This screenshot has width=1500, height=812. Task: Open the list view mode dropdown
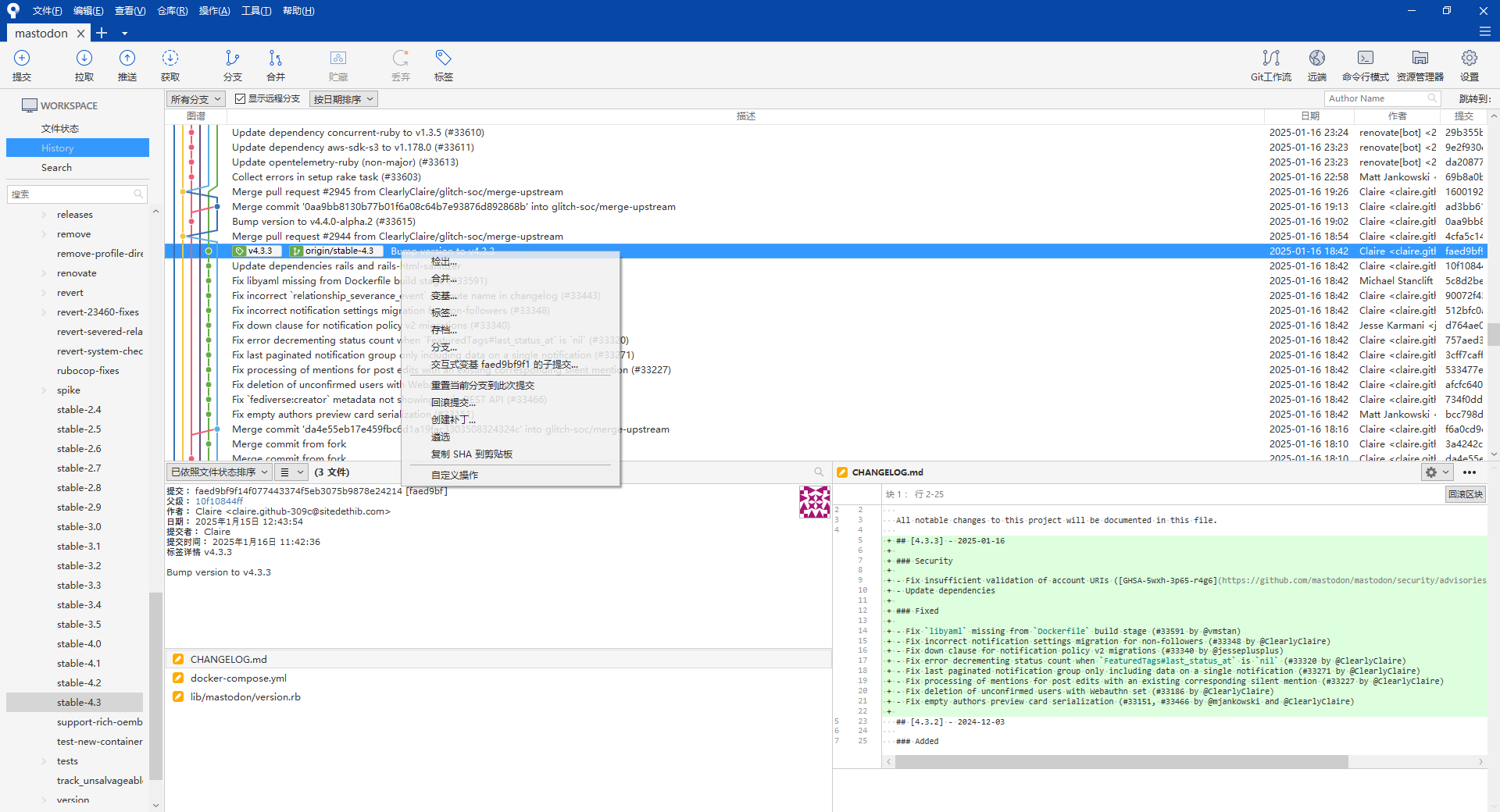[292, 472]
